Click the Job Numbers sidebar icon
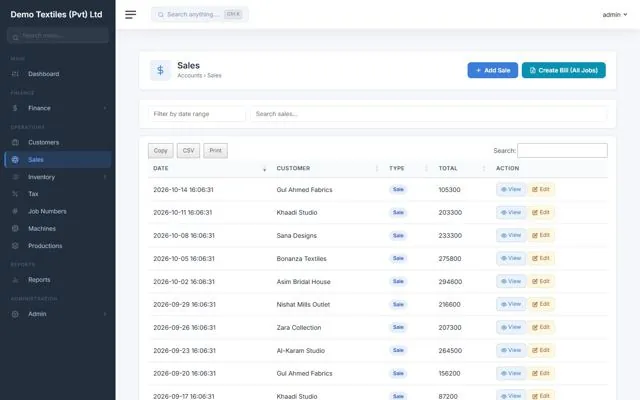This screenshot has height=400, width=640. click(15, 211)
